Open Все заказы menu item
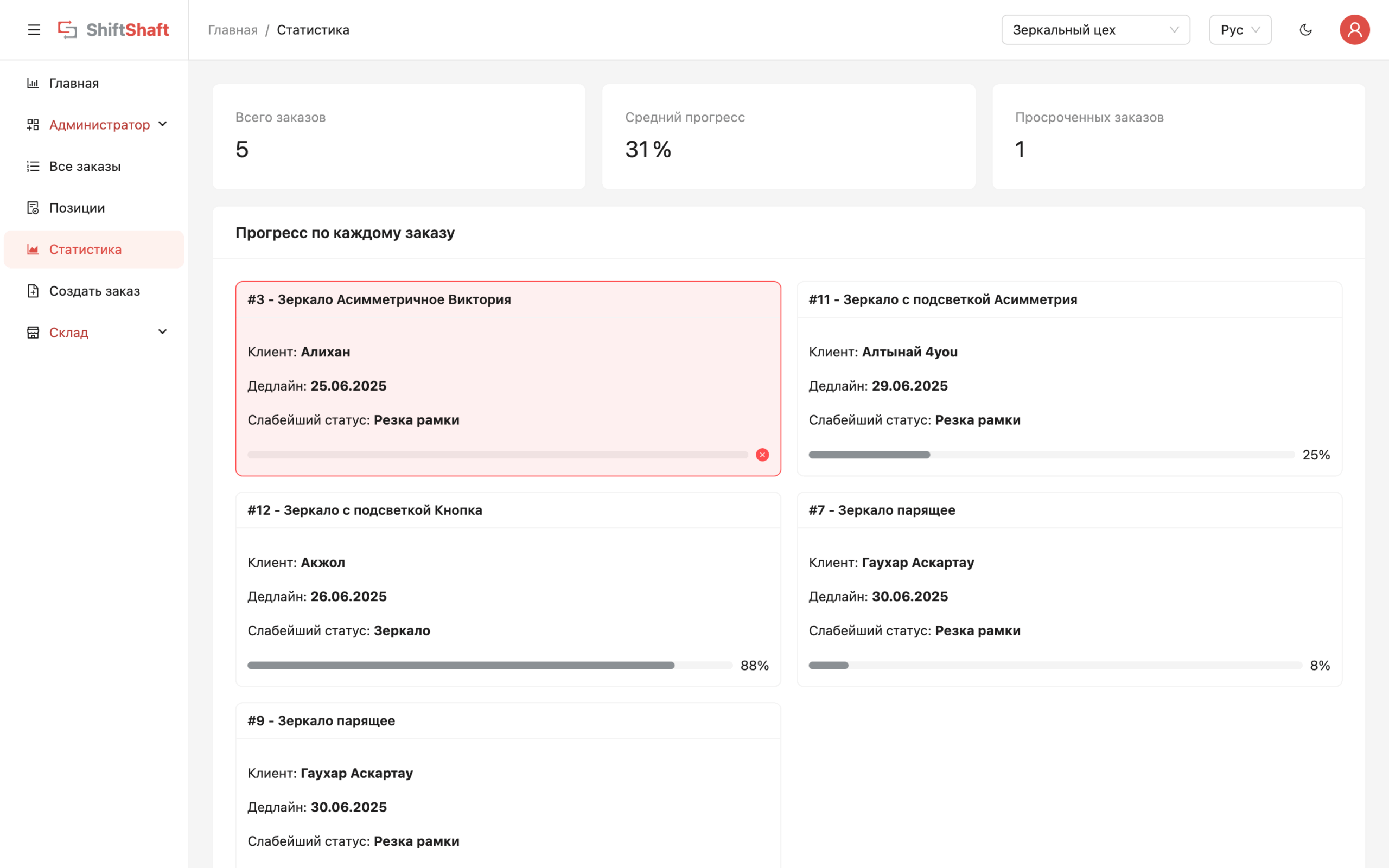Image resolution: width=1389 pixels, height=868 pixels. (x=85, y=167)
